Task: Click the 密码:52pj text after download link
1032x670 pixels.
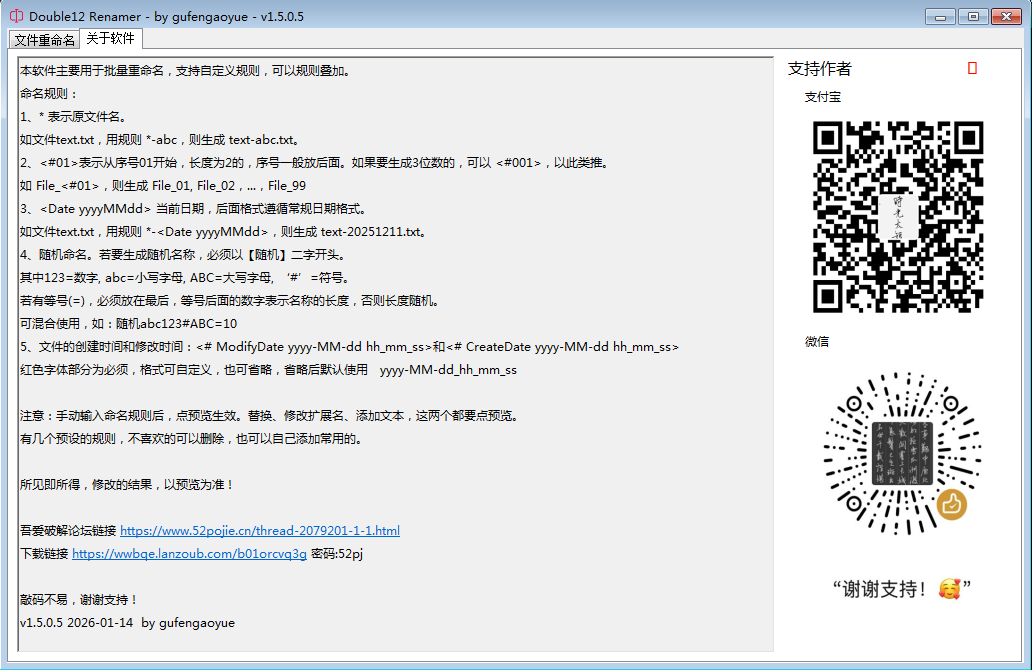Action: pyautogui.click(x=336, y=554)
